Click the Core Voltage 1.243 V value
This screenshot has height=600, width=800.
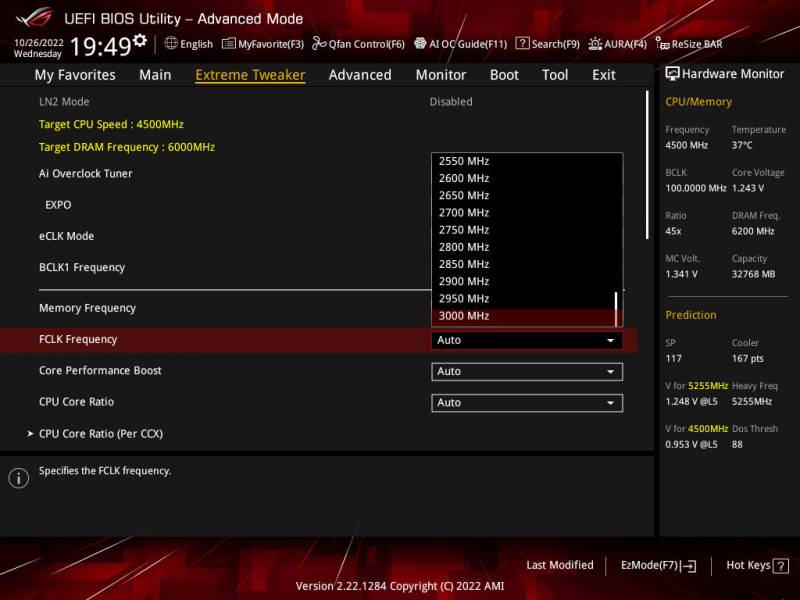click(747, 188)
